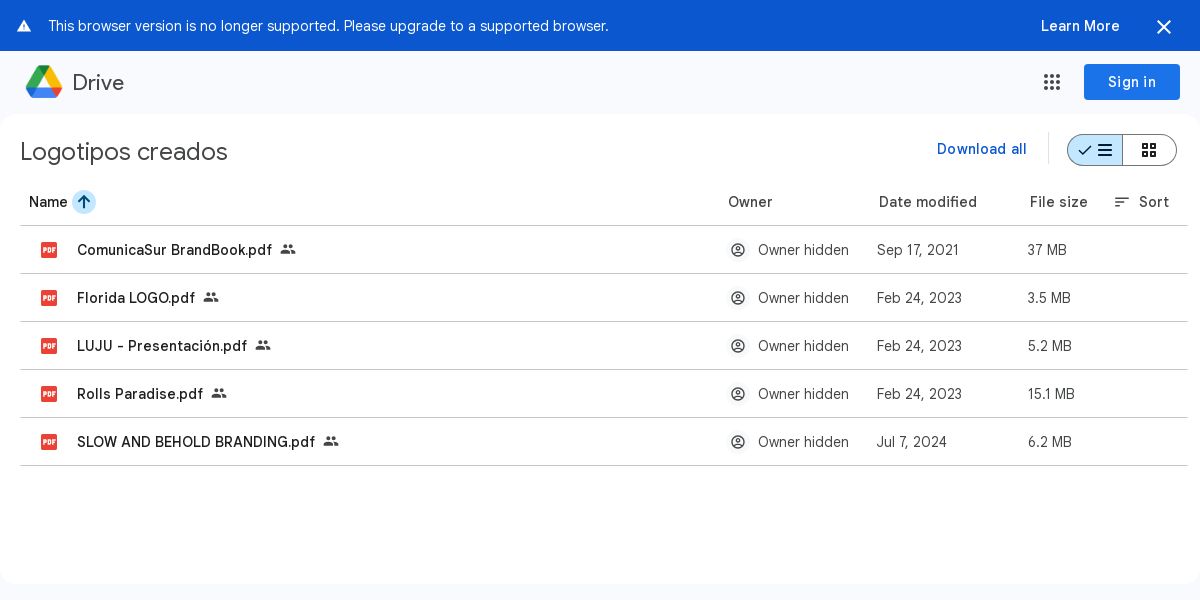Open the Sort options menu
This screenshot has width=1200, height=600.
pyautogui.click(x=1141, y=202)
